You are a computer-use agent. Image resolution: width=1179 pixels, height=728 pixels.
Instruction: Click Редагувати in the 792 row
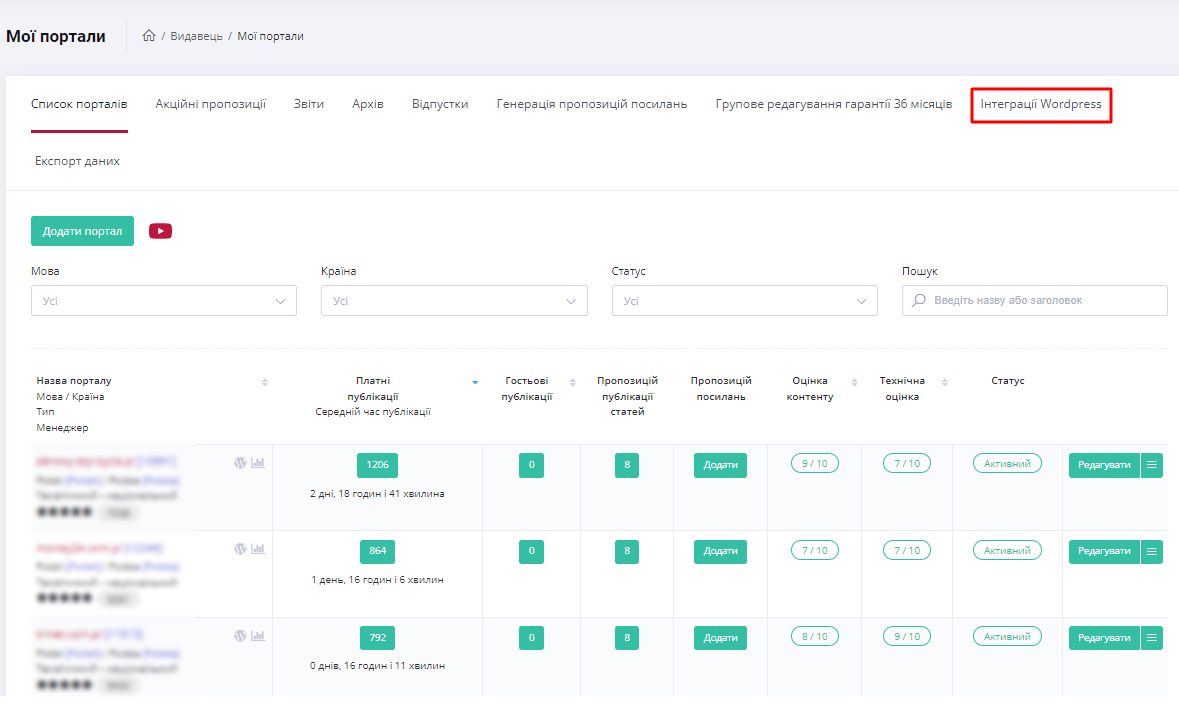coord(1104,638)
